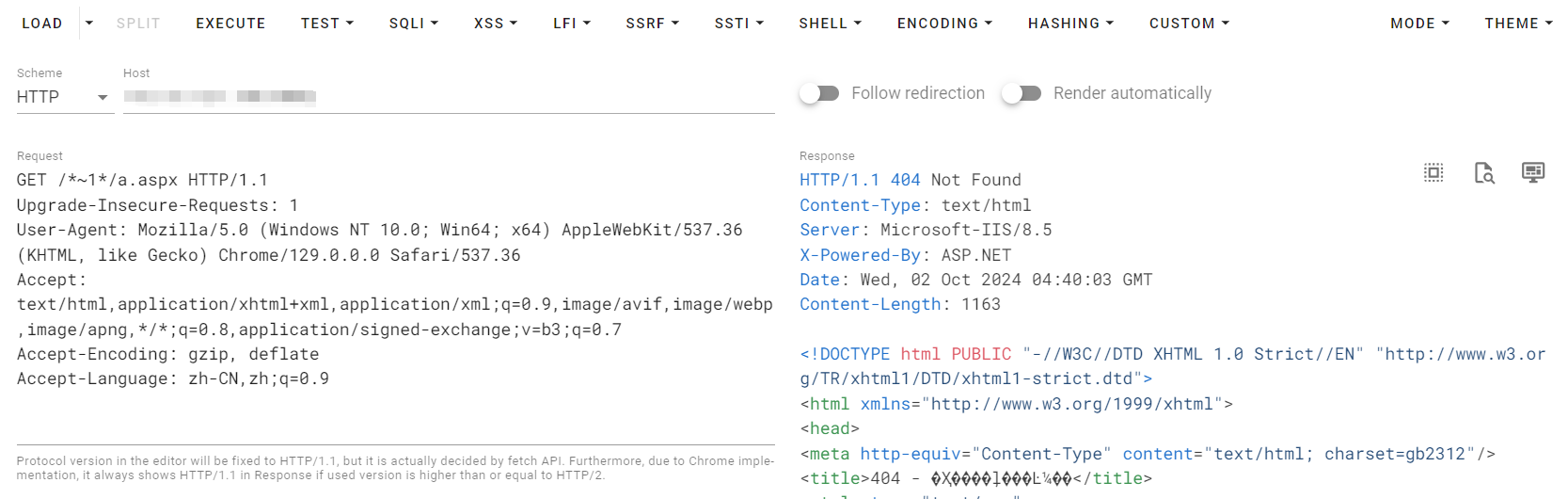The width and height of the screenshot is (1568, 499).
Task: Click the monitor render icon above the response
Action: [1532, 172]
